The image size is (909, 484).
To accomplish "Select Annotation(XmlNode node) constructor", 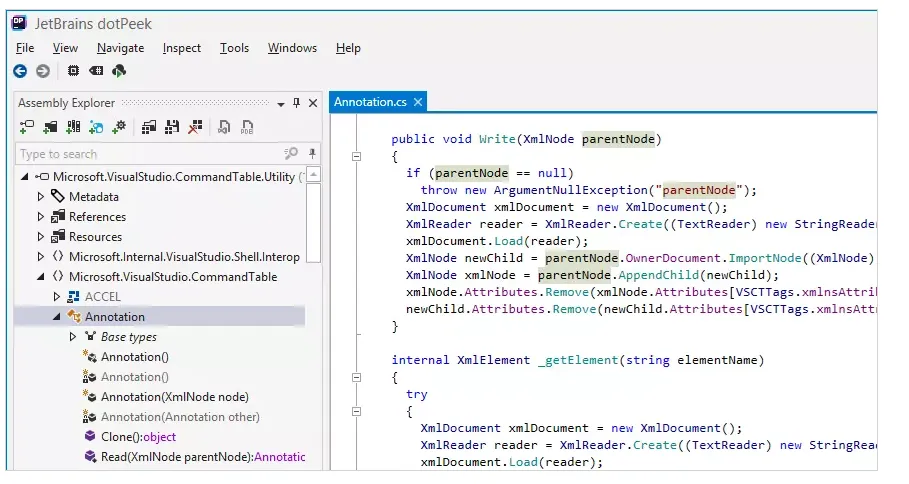I will pyautogui.click(x=174, y=397).
